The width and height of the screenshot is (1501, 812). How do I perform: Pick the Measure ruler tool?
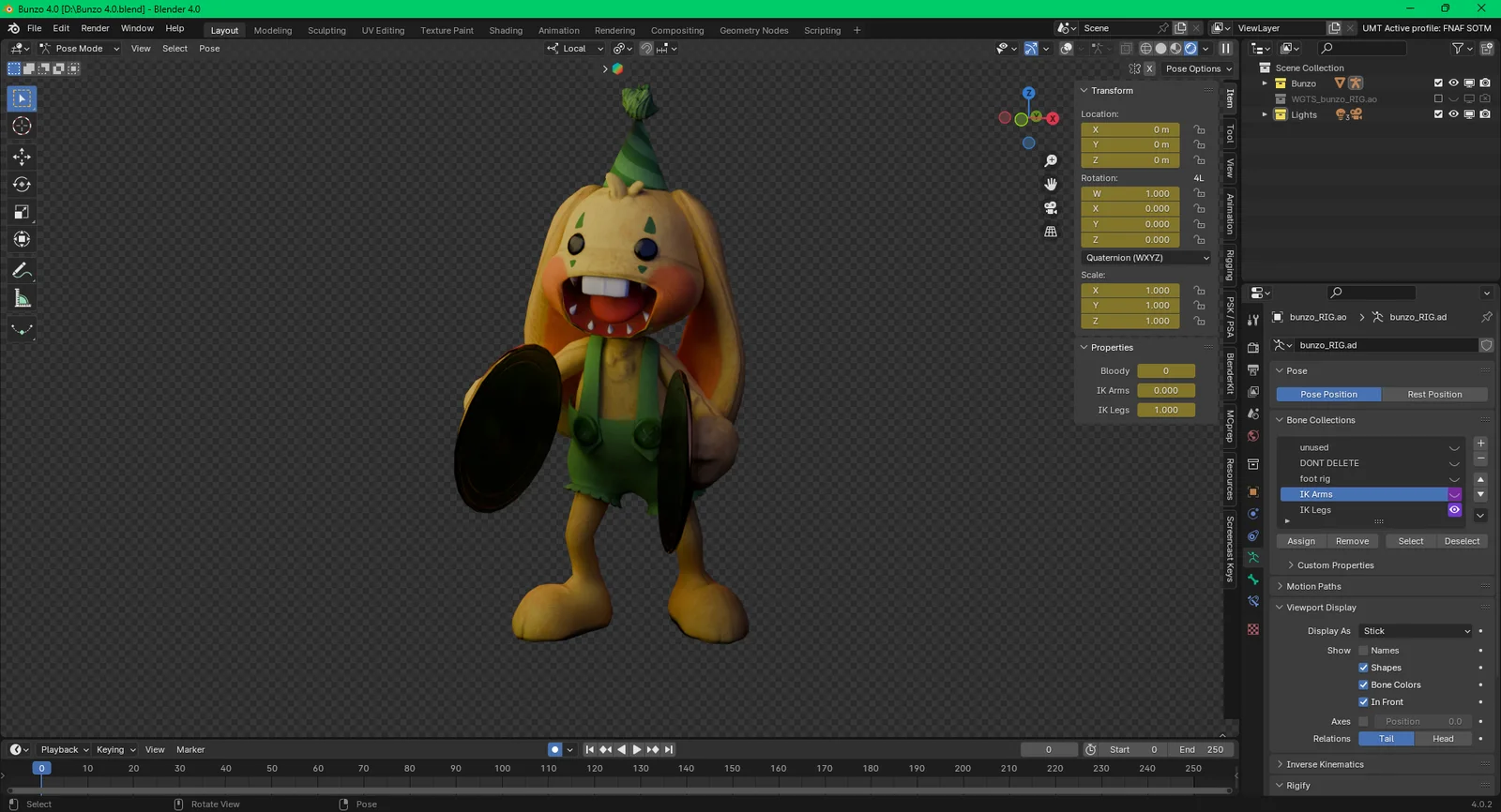click(22, 299)
